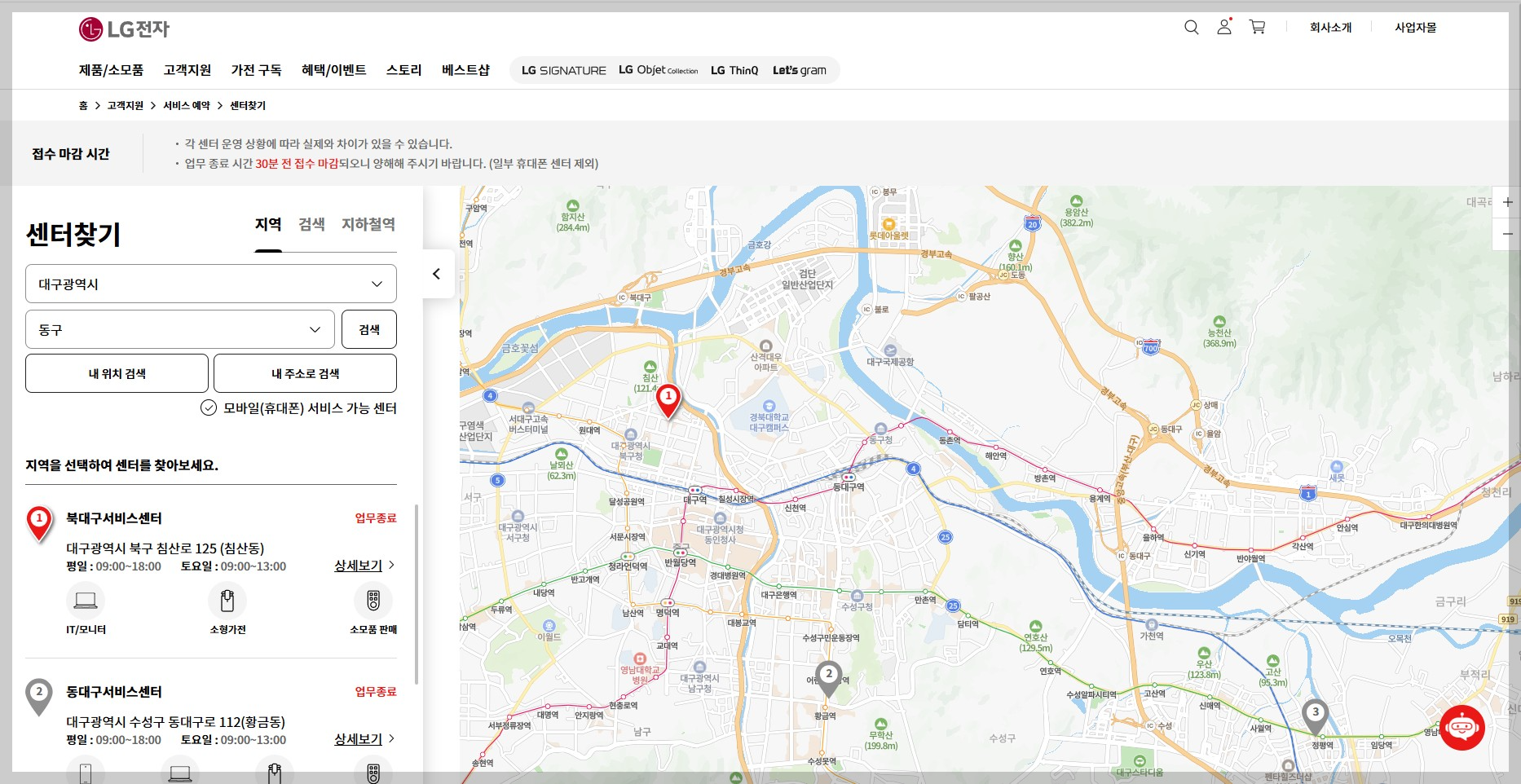Zoom in the map with plus button
Viewport: 1521px width, 784px height.
1507,202
